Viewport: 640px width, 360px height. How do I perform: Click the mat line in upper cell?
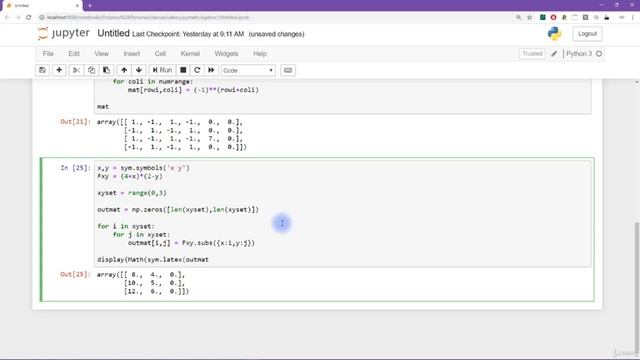click(103, 107)
